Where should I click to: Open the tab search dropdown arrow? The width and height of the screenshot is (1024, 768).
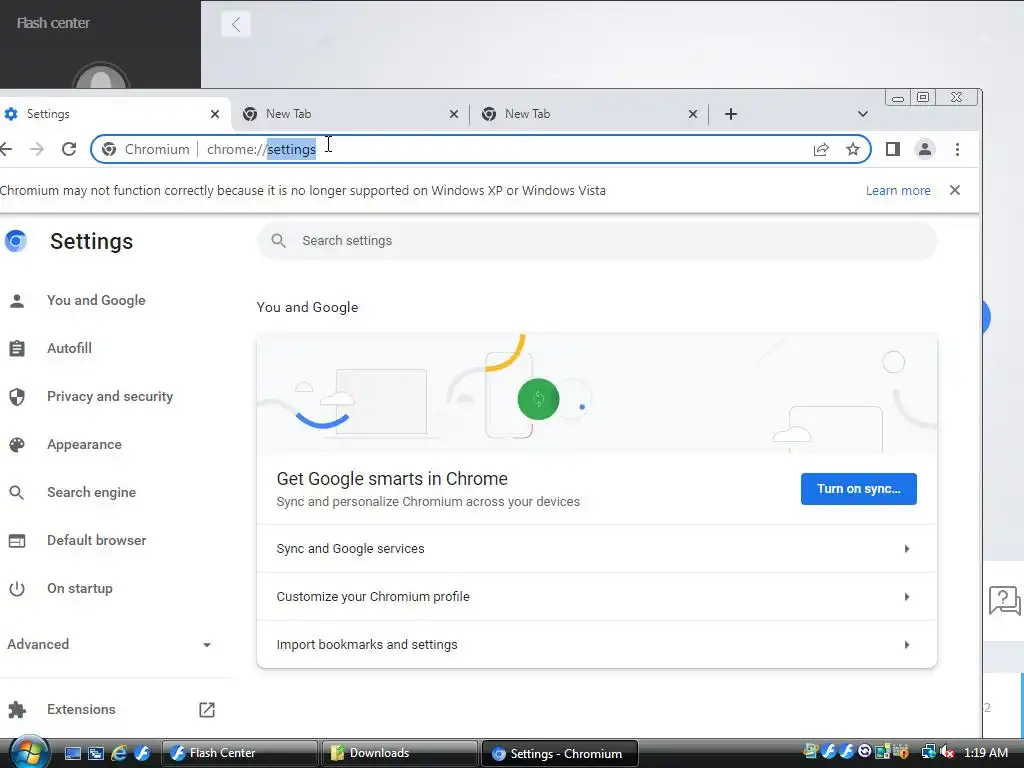click(x=863, y=114)
